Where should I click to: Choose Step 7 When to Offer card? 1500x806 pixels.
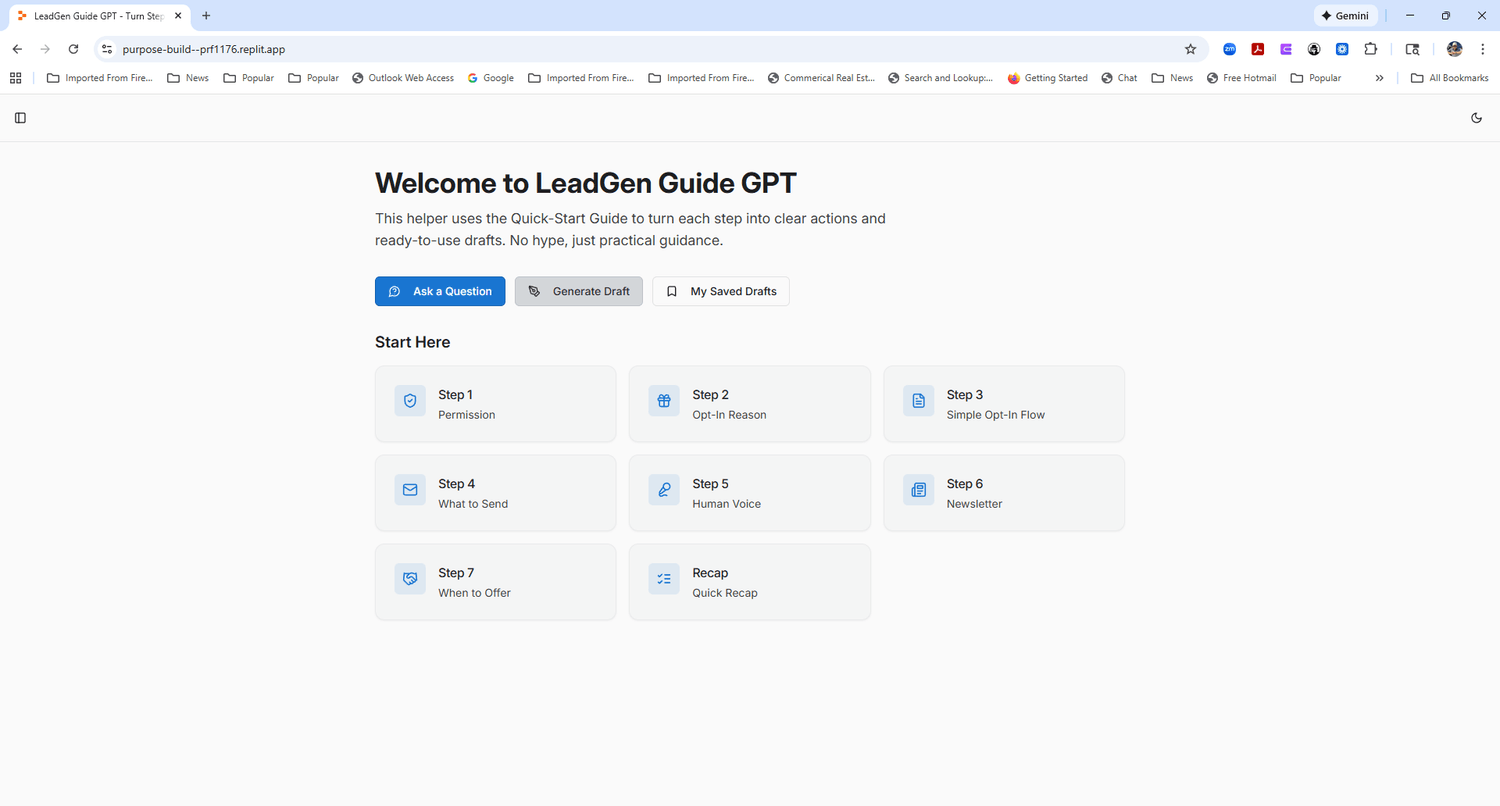click(x=495, y=582)
